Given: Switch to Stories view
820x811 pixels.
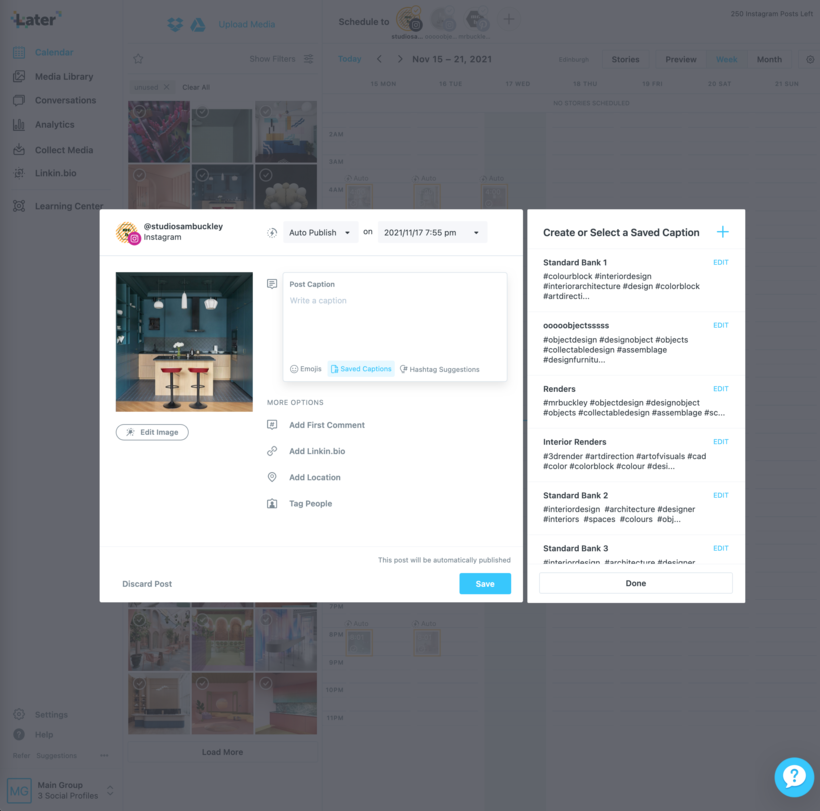Looking at the screenshot, I should (x=625, y=59).
